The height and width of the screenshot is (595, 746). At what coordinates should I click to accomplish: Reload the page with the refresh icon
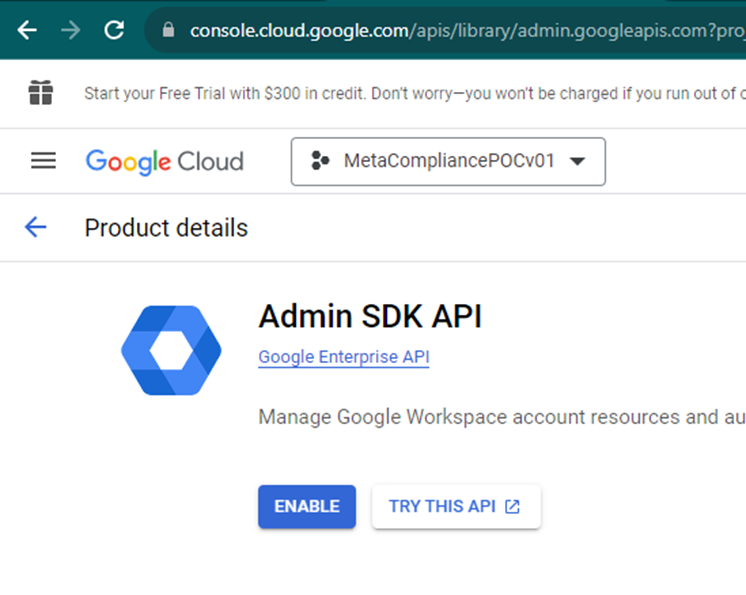(x=114, y=30)
